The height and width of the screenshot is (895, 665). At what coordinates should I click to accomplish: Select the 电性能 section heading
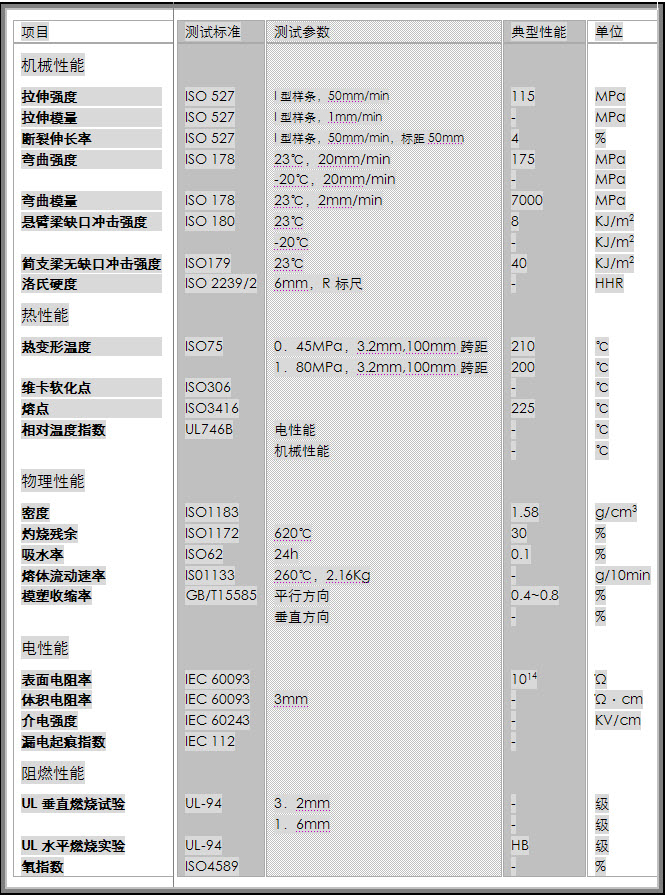click(x=45, y=649)
